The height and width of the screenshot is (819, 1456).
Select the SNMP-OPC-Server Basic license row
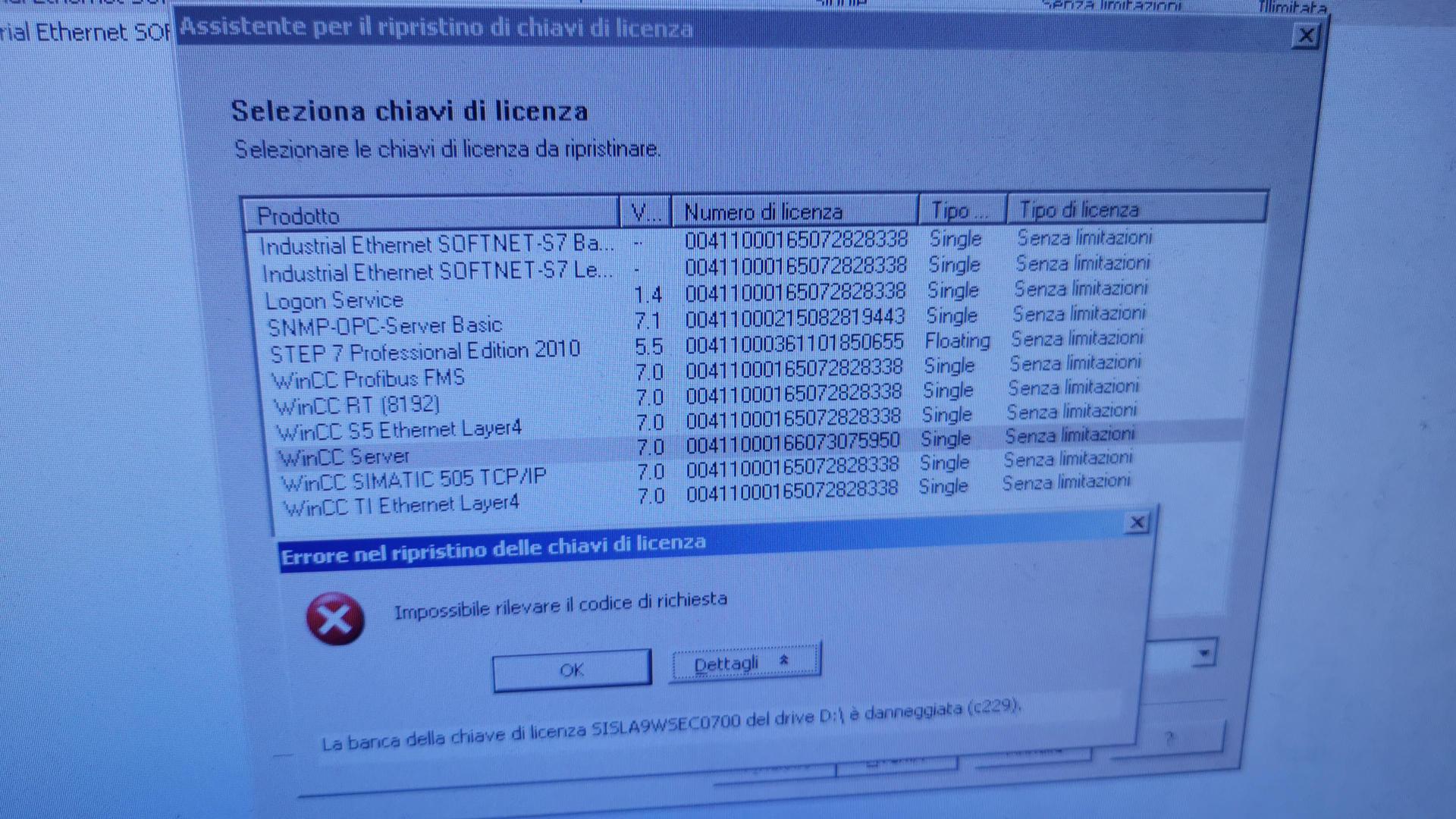(384, 326)
